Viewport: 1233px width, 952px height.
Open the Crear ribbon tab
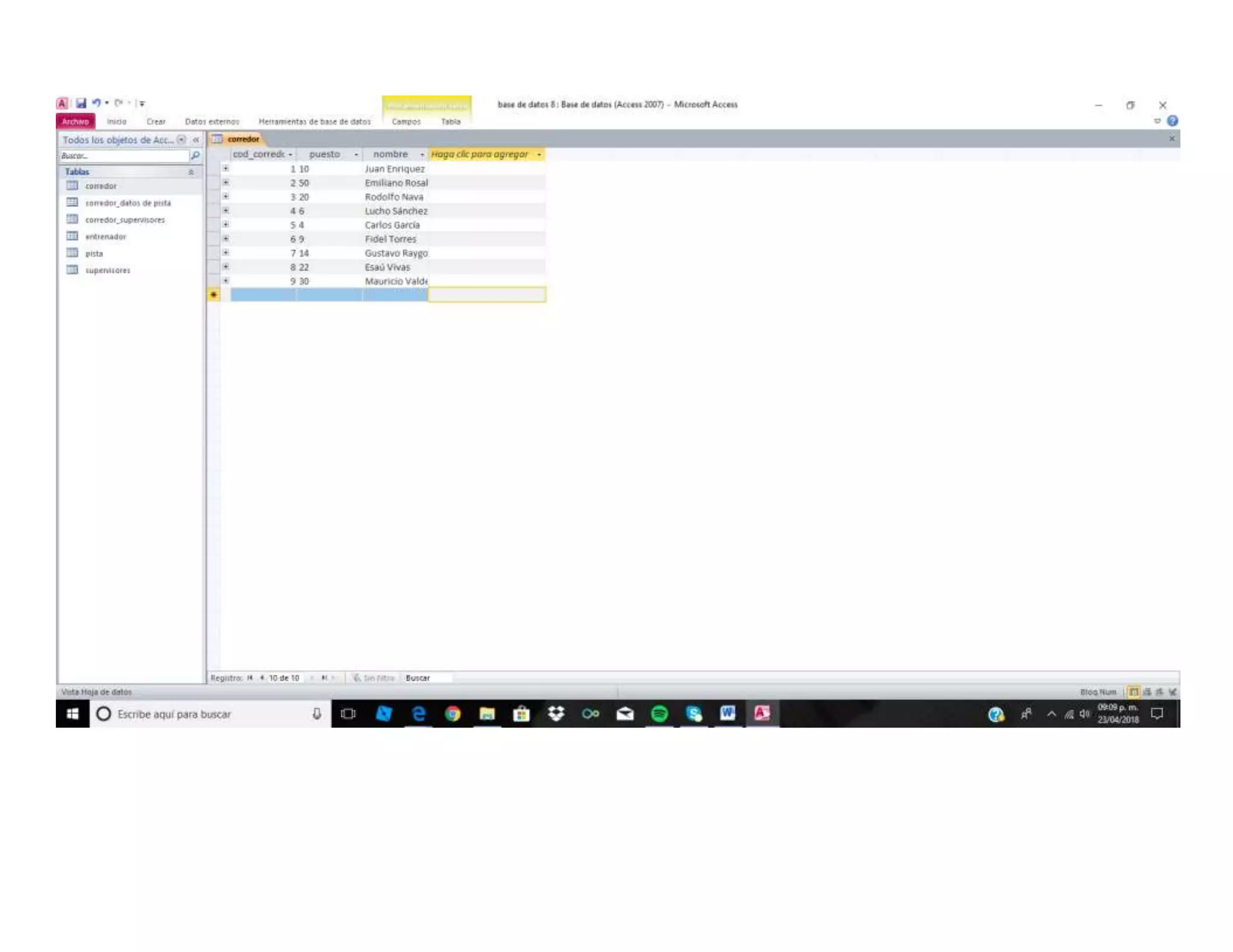click(156, 122)
